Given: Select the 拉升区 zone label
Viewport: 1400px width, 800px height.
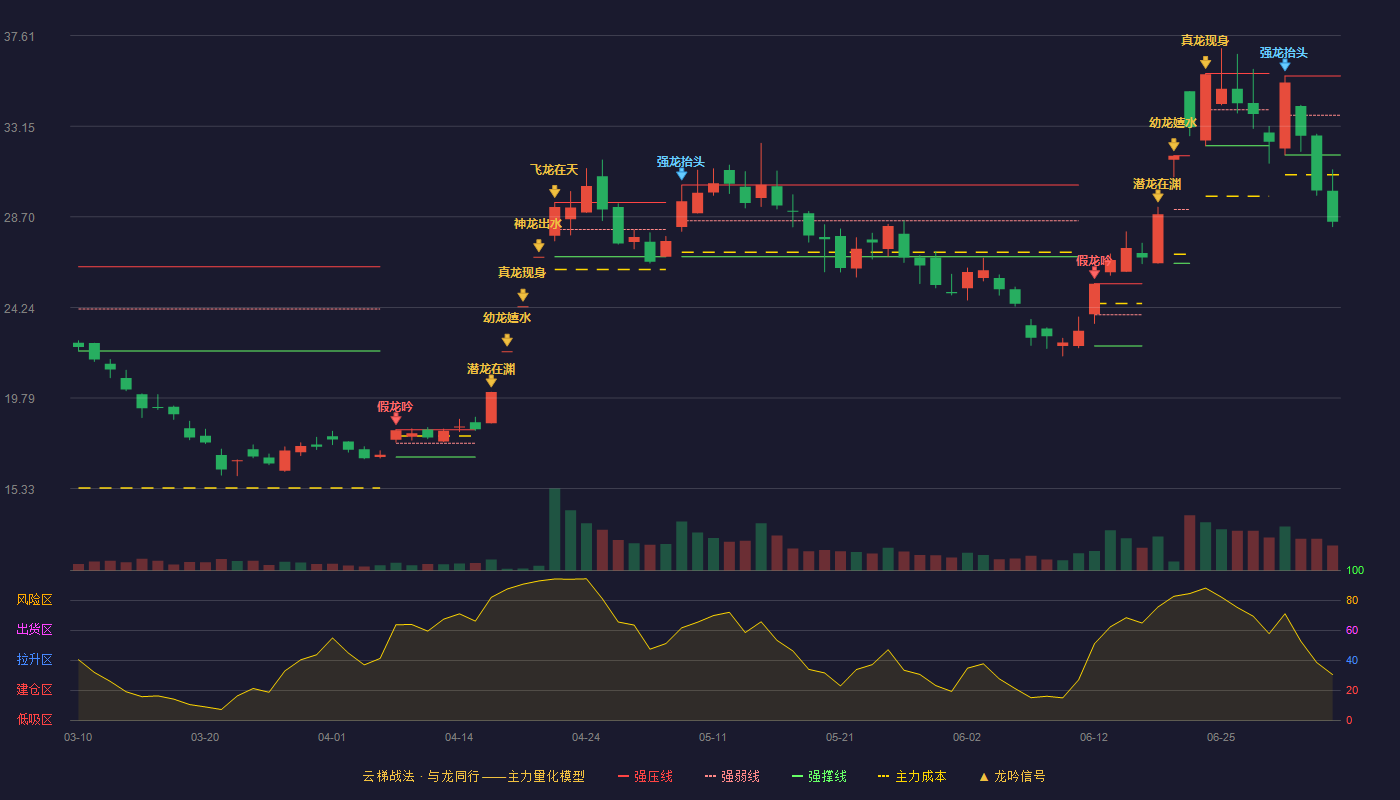Looking at the screenshot, I should pos(34,660).
